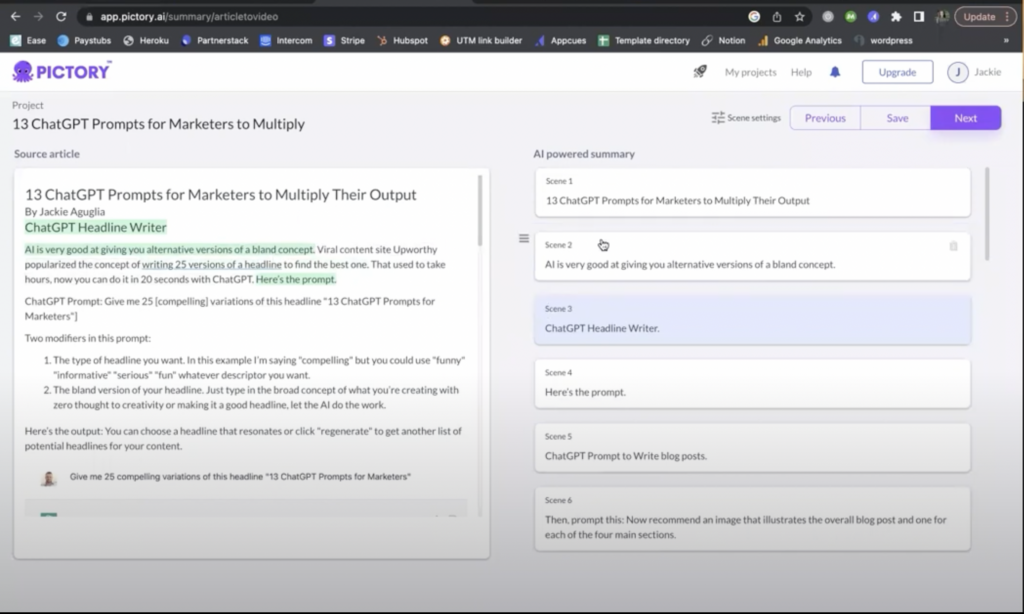Select Scene 2 summary text
Screen dimensions: 1024x614
point(690,265)
